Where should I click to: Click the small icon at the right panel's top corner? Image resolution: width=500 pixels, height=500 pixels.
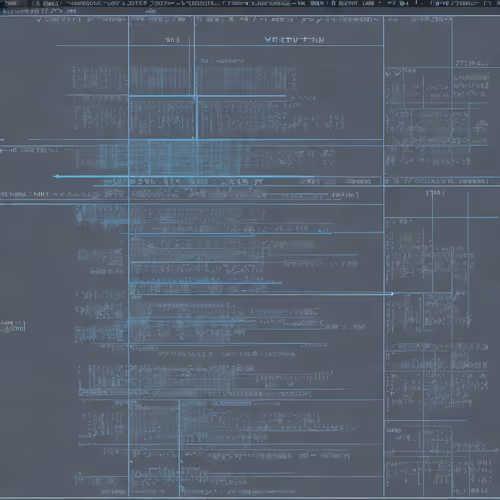click(393, 71)
